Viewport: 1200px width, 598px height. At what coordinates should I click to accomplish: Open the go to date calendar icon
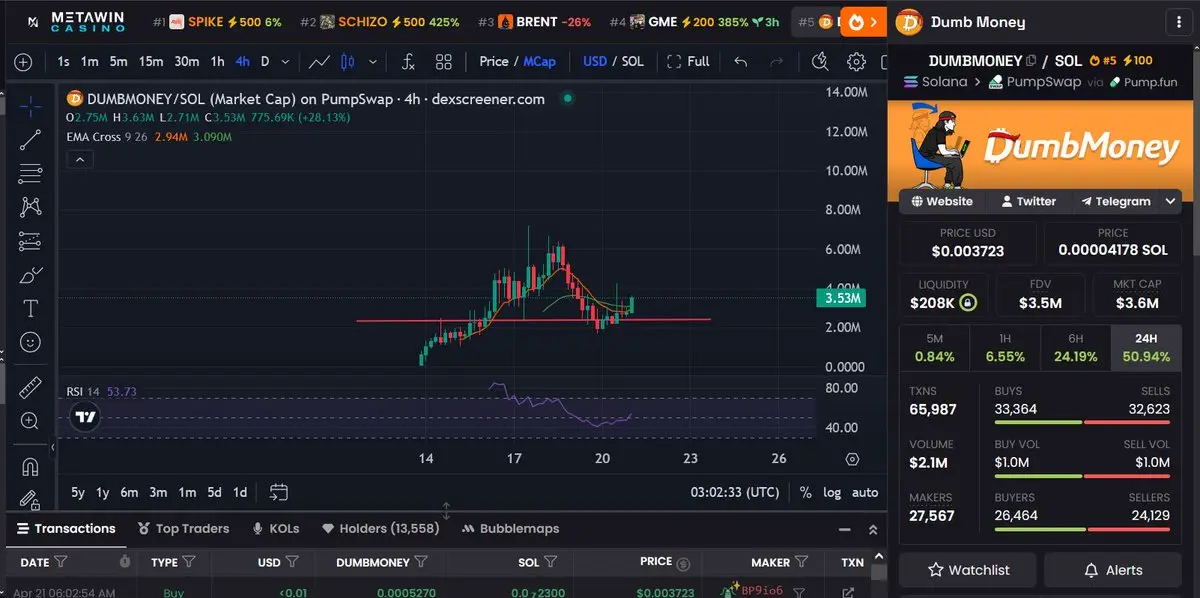tap(279, 492)
